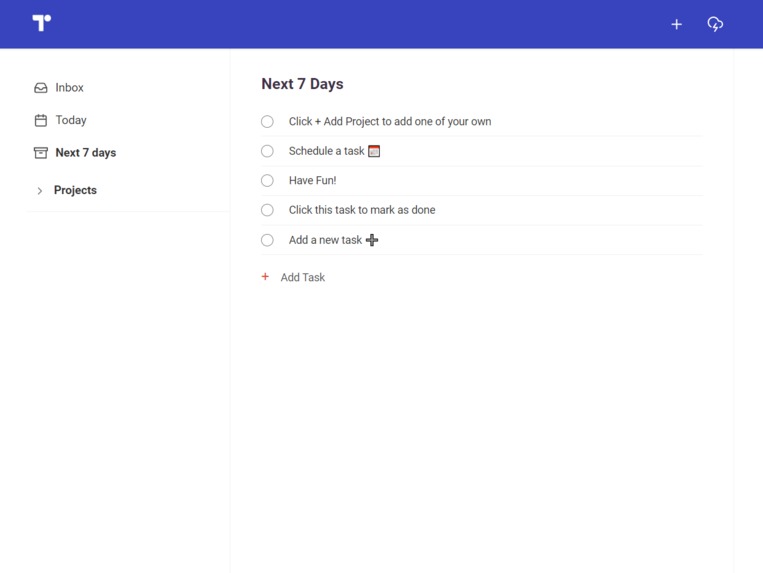The width and height of the screenshot is (763, 573).
Task: Switch to the Today view
Action: click(71, 120)
